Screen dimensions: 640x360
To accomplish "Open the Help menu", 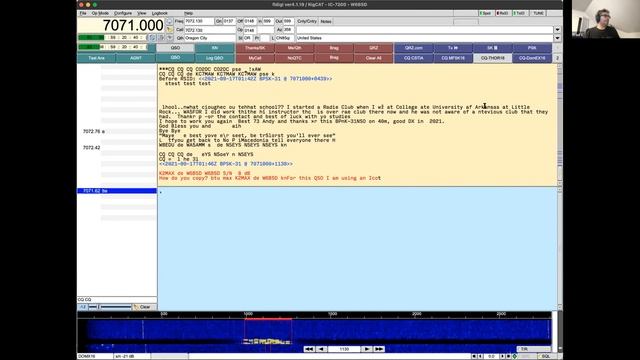I will [x=188, y=13].
